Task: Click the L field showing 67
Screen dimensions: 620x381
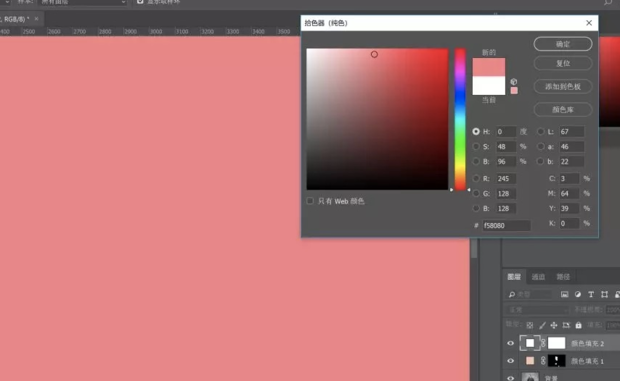Action: (571, 132)
